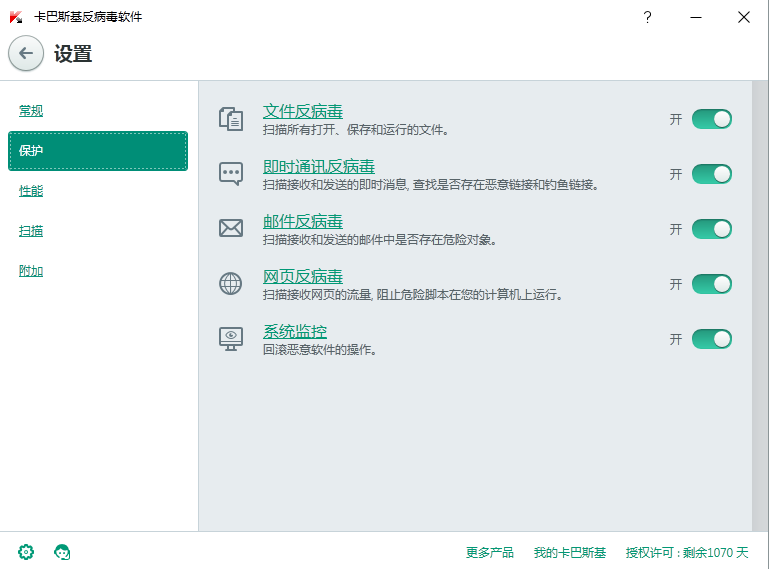Open the 邮件反病毒 link

coord(303,221)
